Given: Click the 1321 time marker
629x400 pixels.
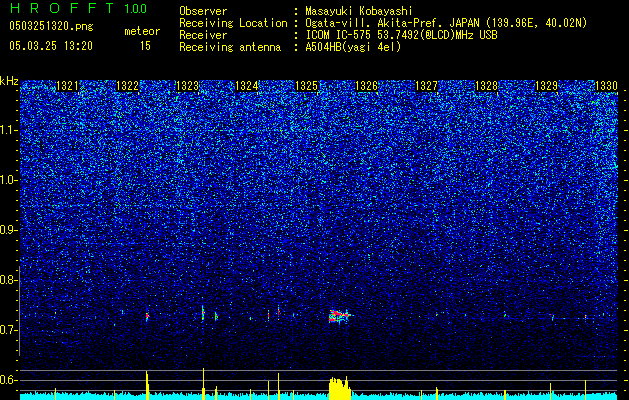Looking at the screenshot, I should pos(67,86).
